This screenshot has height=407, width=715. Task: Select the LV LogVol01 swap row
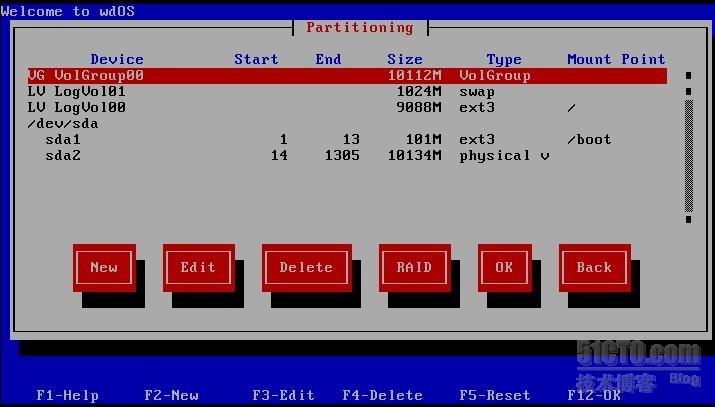[347, 92]
